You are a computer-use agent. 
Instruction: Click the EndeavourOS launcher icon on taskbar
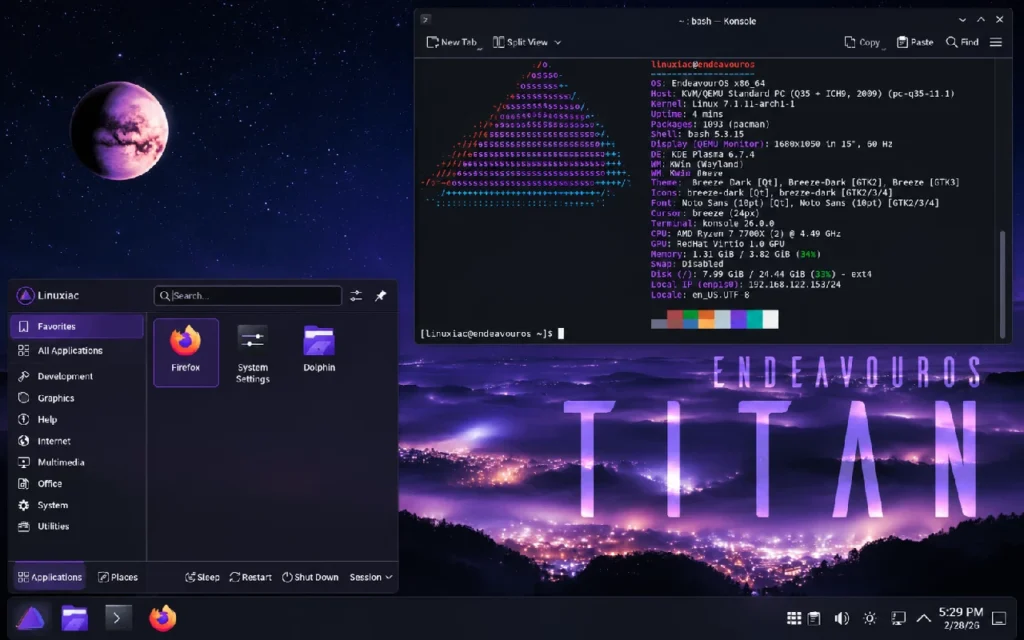coord(31,618)
